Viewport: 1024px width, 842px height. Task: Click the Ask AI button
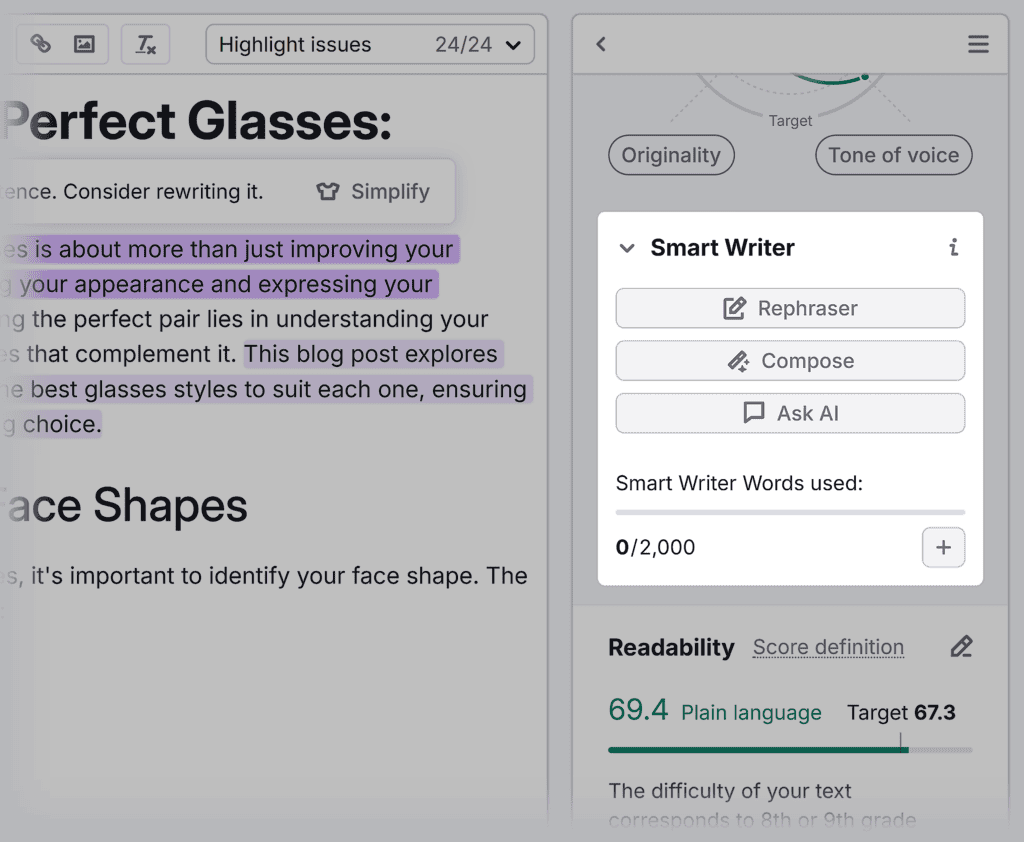click(x=790, y=413)
